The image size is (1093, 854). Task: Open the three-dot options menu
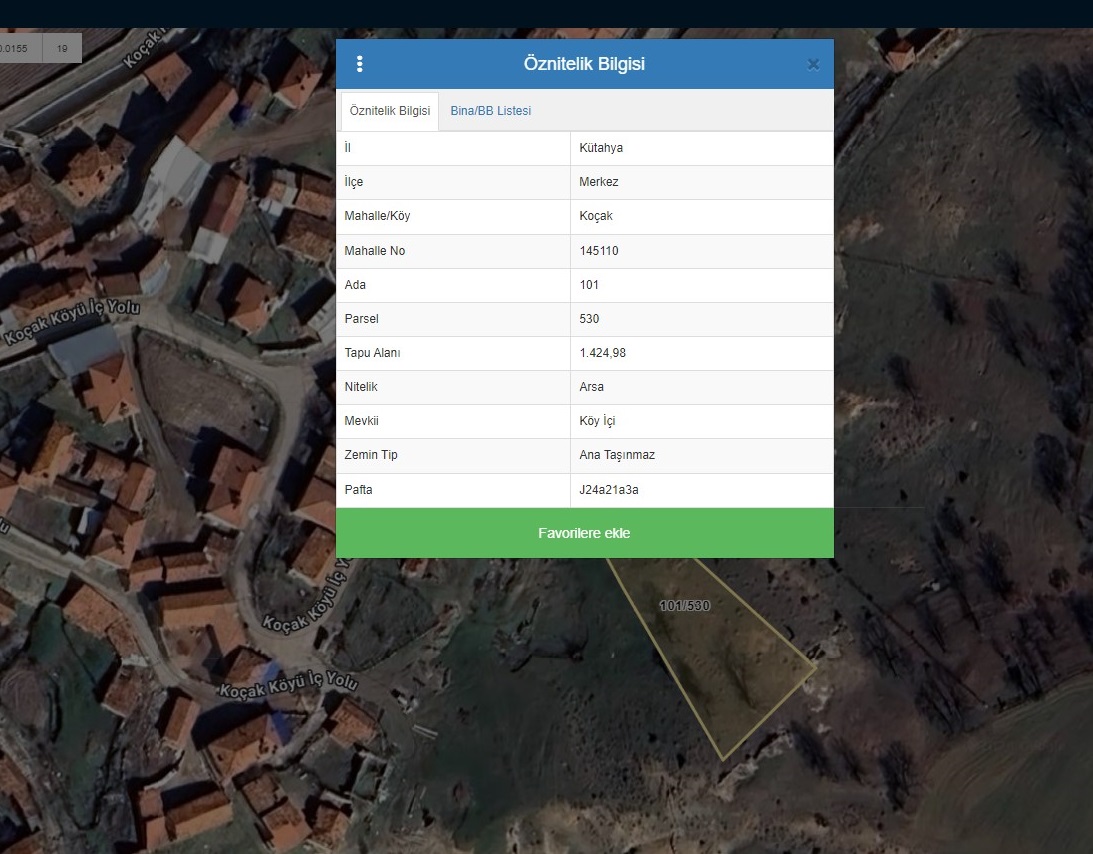pos(360,64)
